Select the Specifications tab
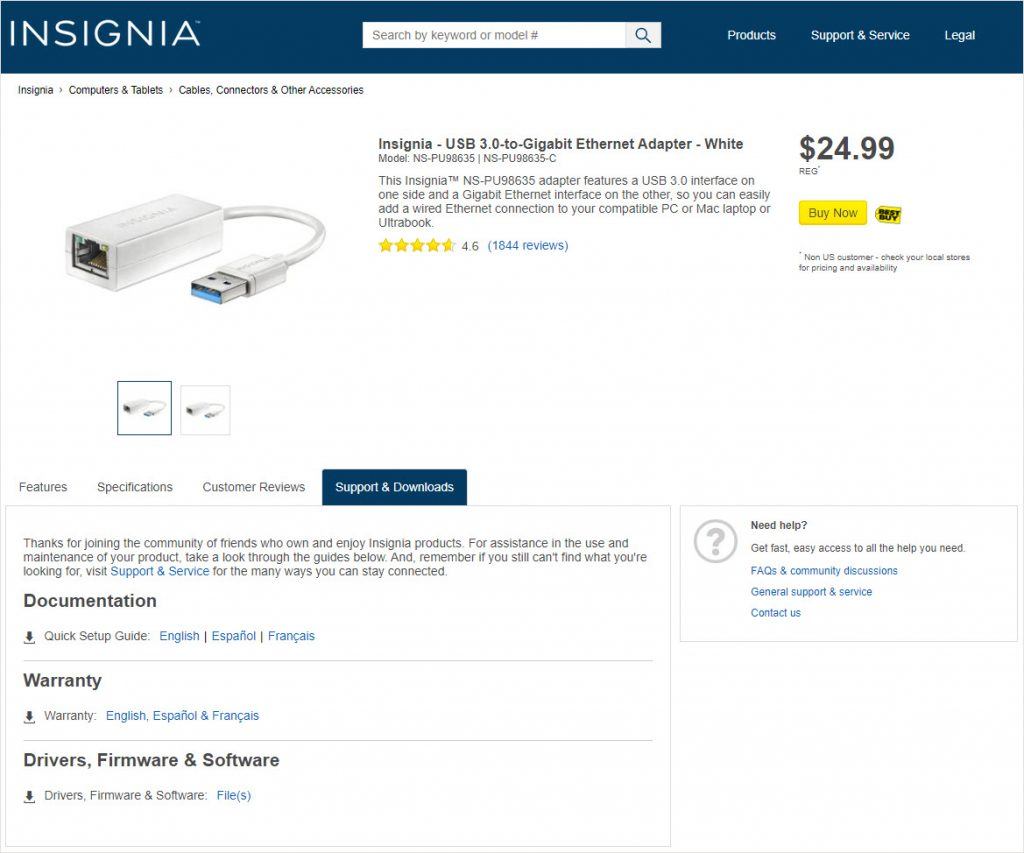1024x853 pixels. tap(134, 487)
